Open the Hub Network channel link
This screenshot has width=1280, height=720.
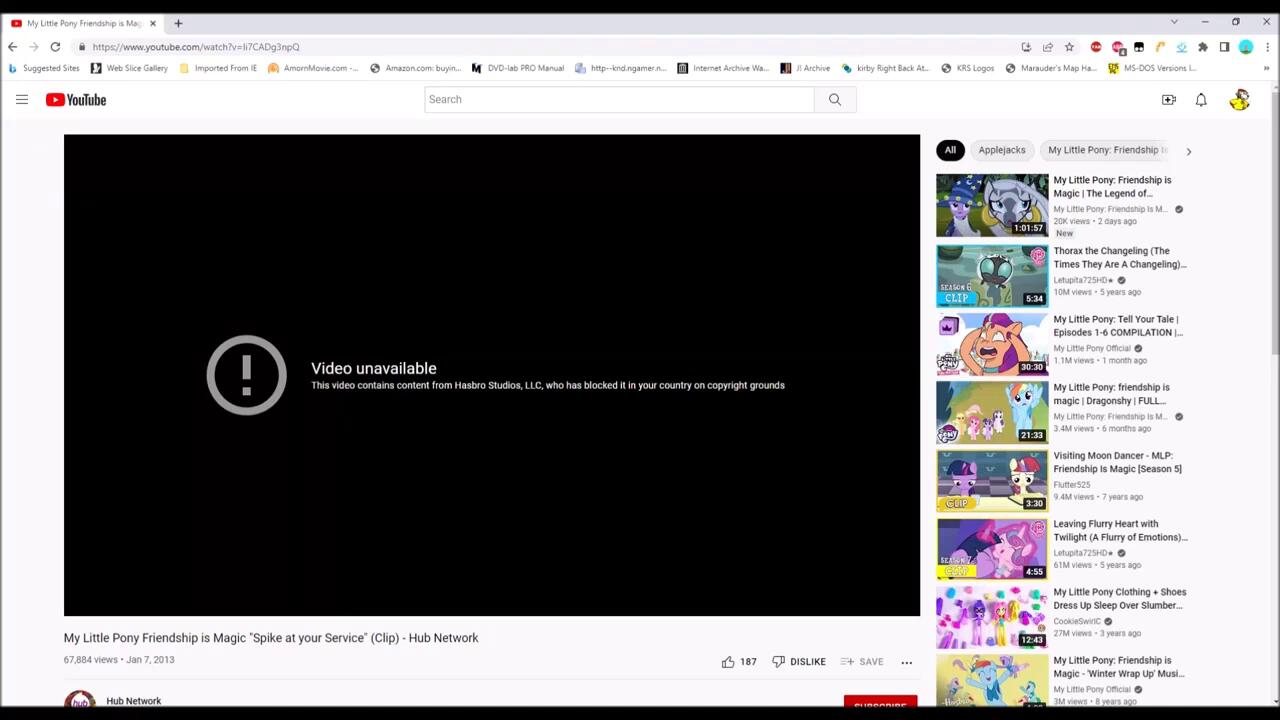click(133, 701)
